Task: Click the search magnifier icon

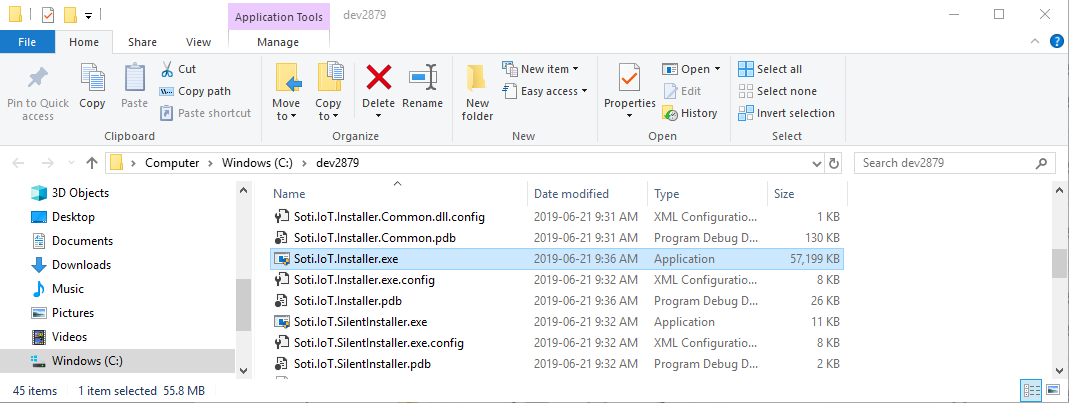Action: pos(1041,163)
